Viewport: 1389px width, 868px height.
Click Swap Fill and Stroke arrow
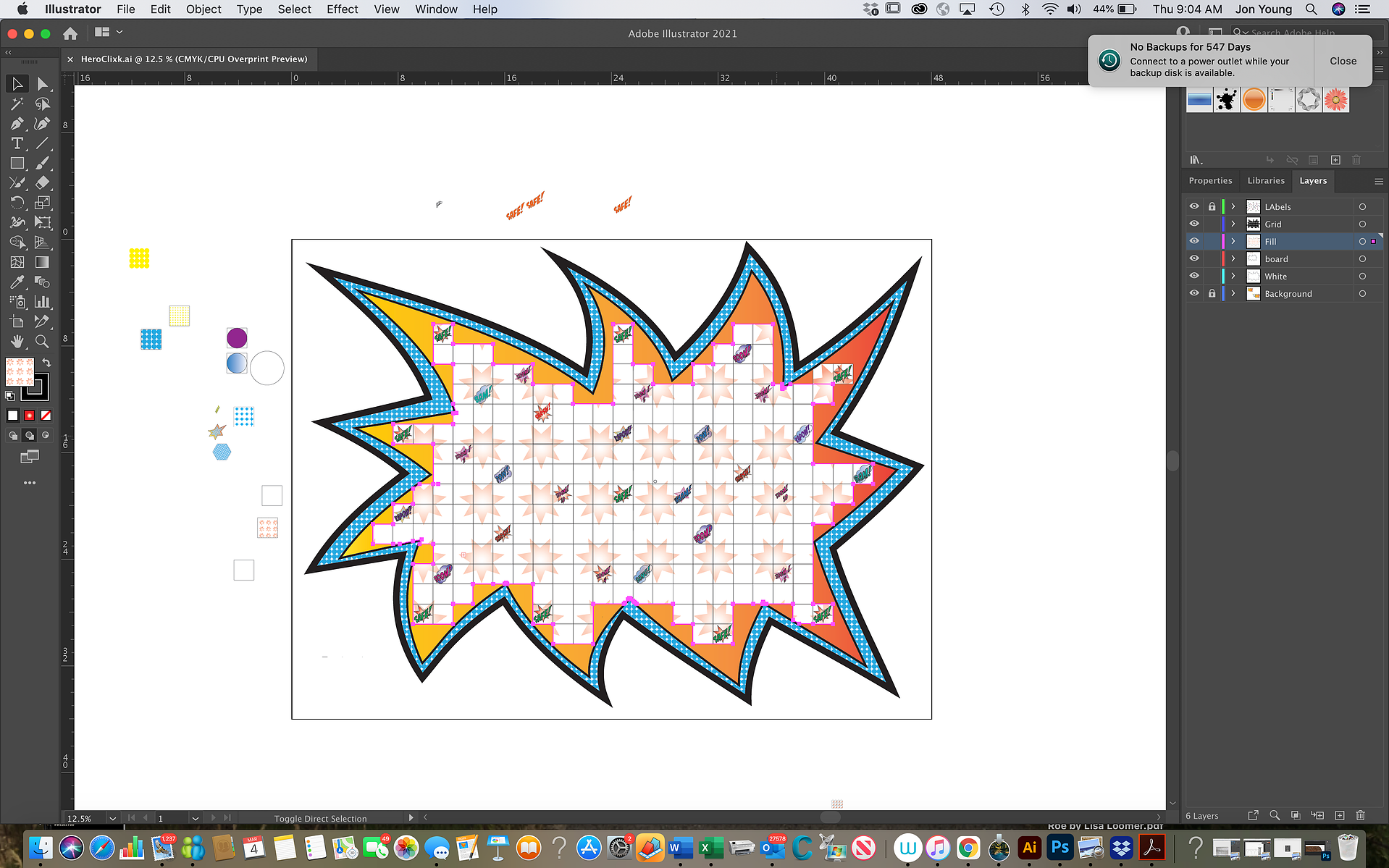click(x=46, y=362)
